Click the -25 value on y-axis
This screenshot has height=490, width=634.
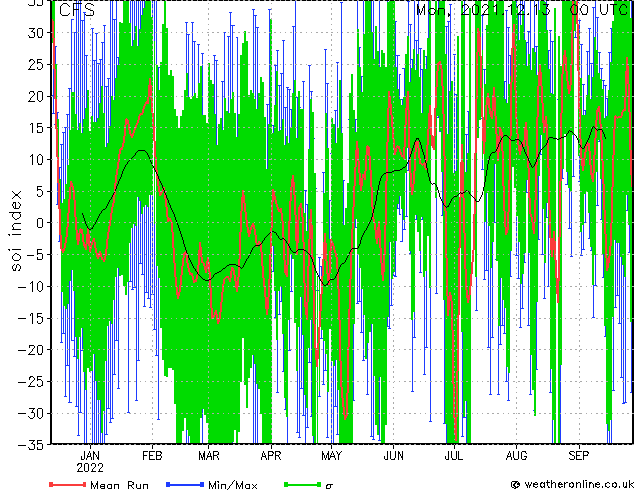click(x=30, y=381)
